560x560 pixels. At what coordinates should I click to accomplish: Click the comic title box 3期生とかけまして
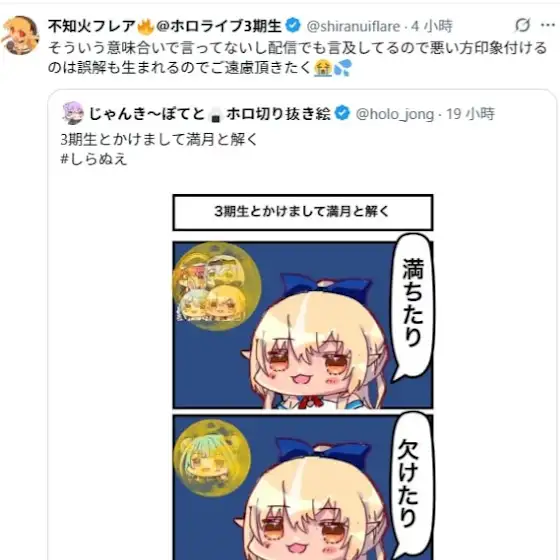coord(303,212)
